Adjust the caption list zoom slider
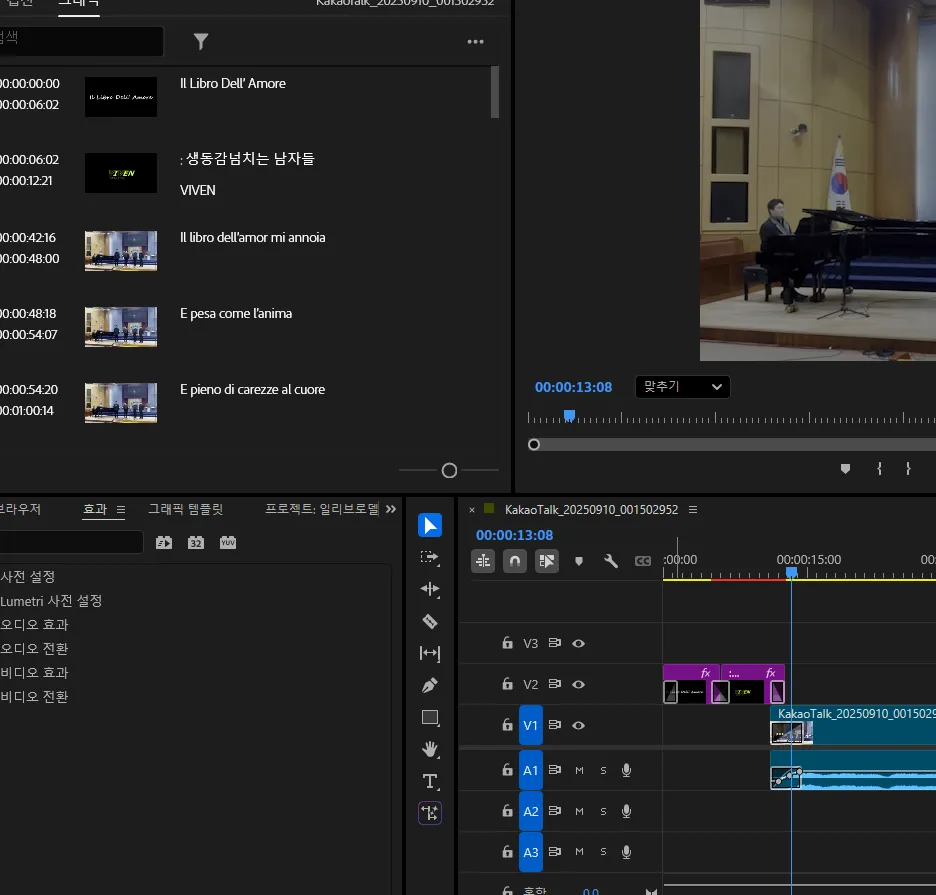The width and height of the screenshot is (936, 895). pyautogui.click(x=449, y=470)
